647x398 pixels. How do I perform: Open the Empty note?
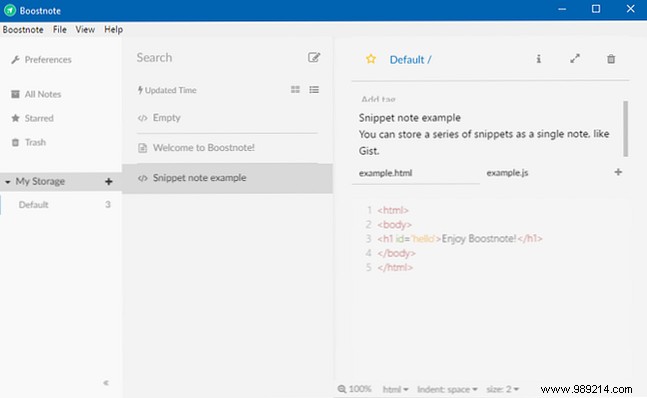click(227, 118)
